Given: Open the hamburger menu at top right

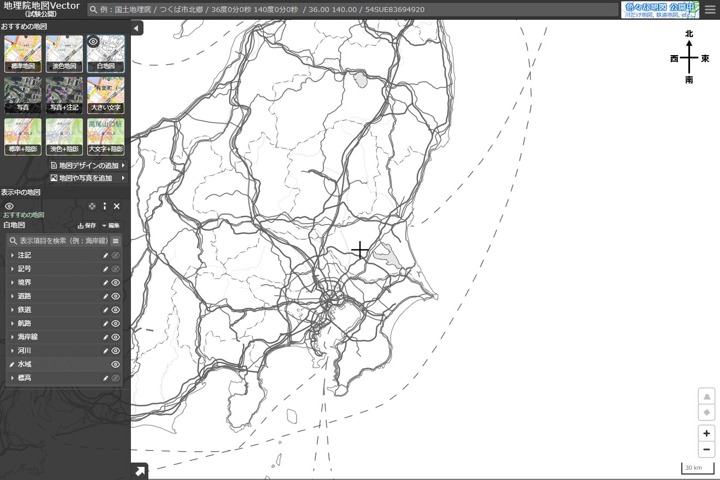Looking at the screenshot, I should click(710, 9).
